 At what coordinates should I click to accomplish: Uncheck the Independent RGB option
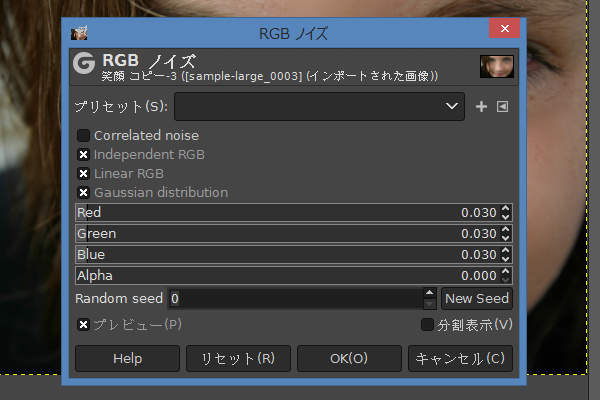83,154
